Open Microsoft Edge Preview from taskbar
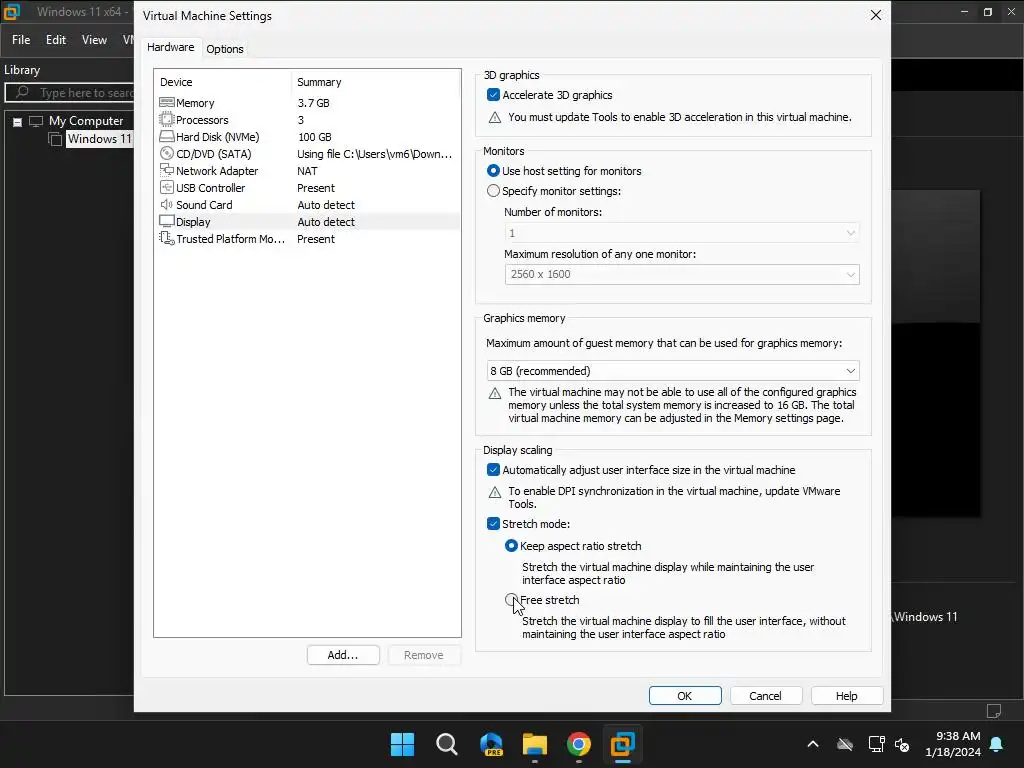The image size is (1024, 768). pos(491,744)
